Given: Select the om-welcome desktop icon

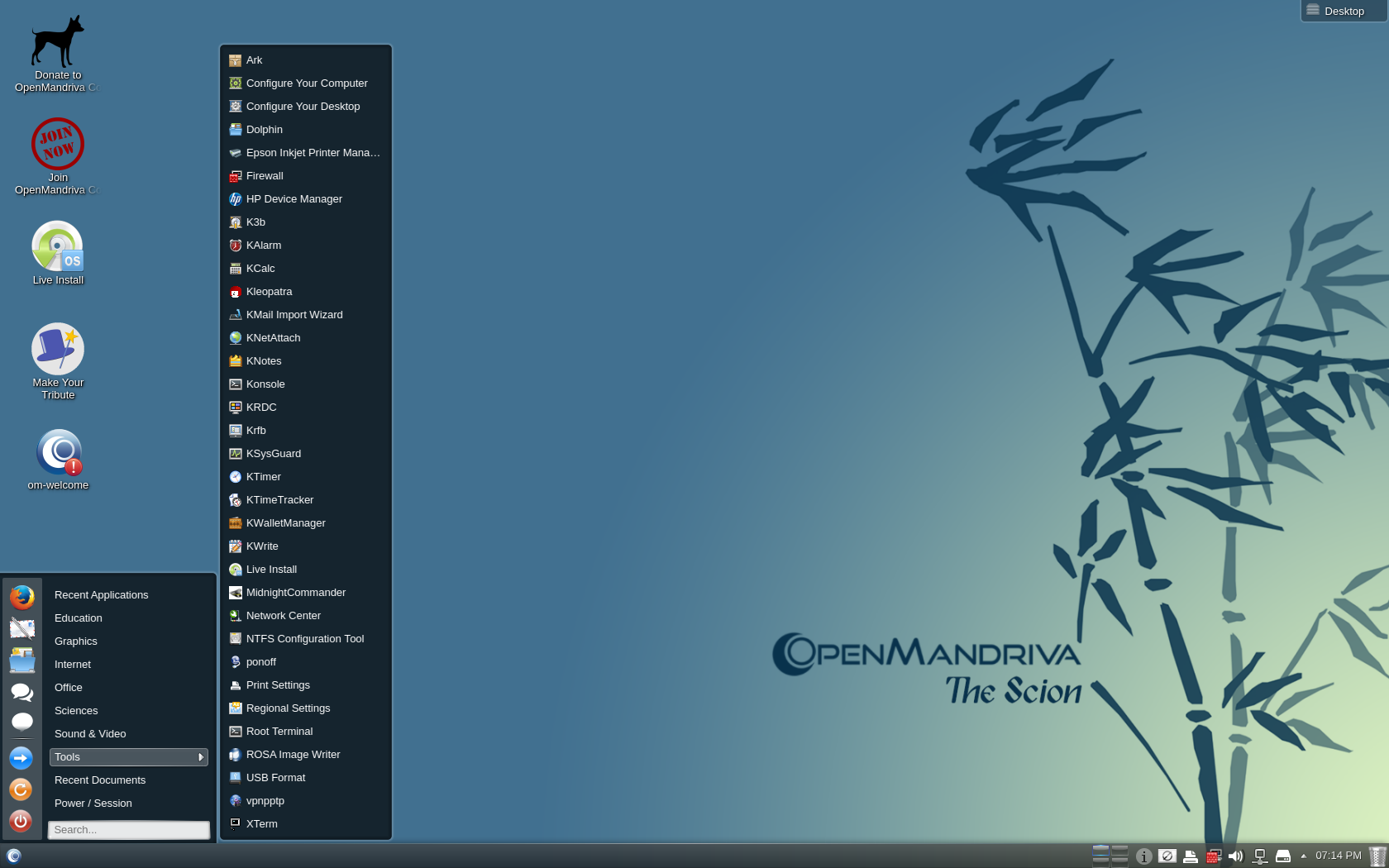Looking at the screenshot, I should 58,459.
